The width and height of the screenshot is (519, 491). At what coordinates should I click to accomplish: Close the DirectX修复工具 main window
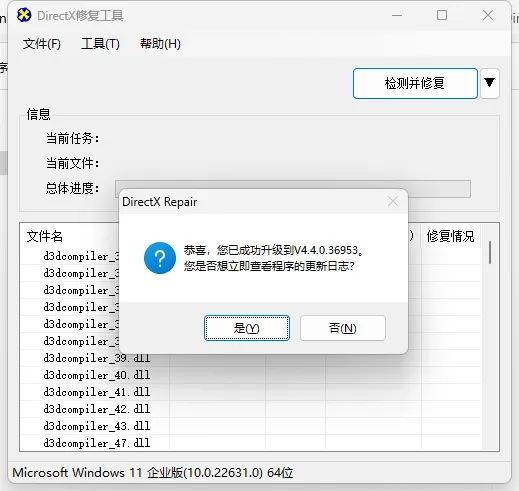point(488,15)
